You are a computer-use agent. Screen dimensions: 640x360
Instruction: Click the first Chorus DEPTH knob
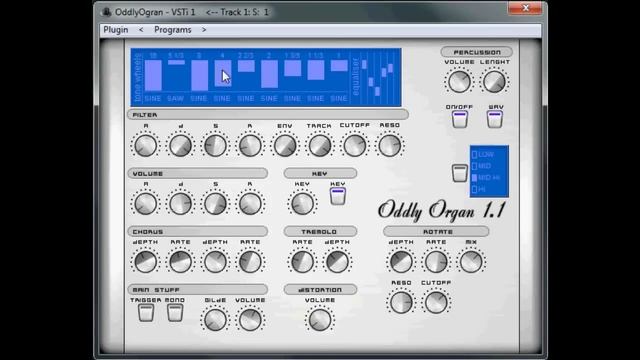[145, 262]
